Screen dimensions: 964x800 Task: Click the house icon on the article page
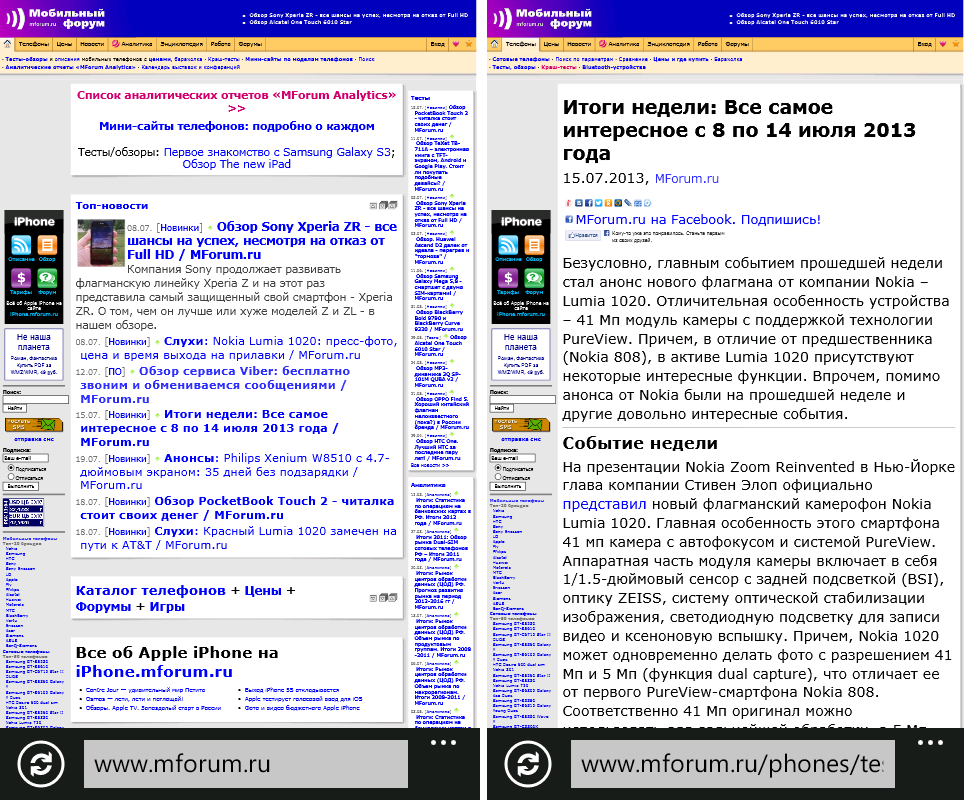tap(494, 44)
